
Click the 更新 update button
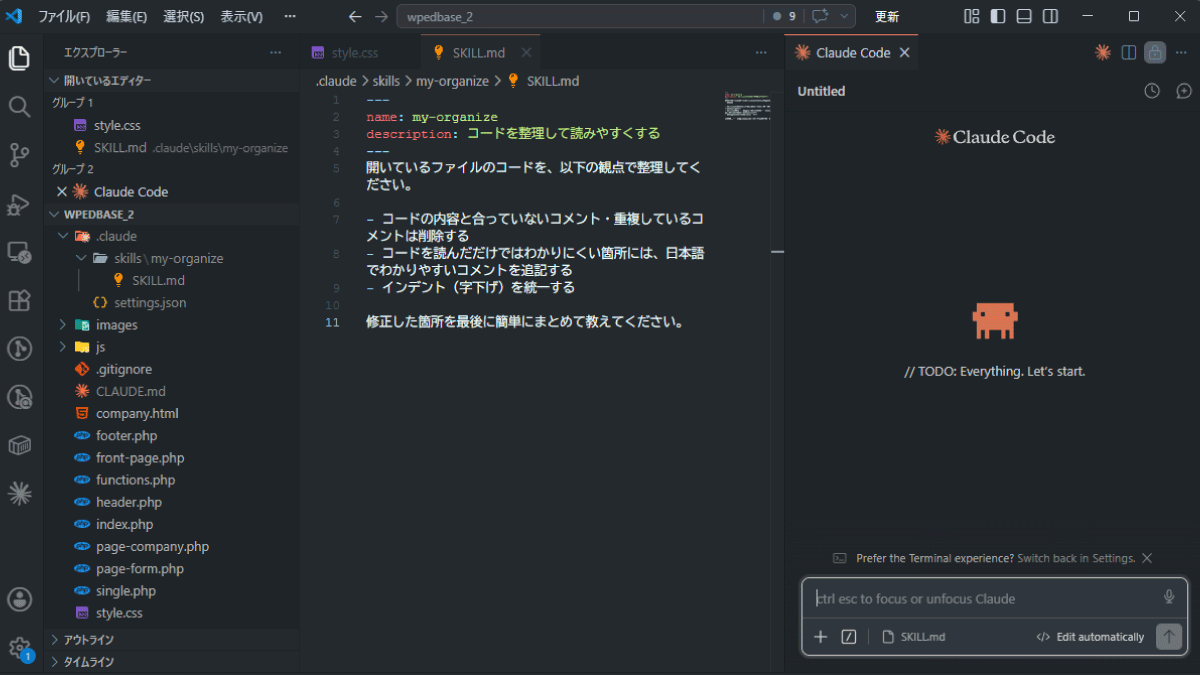coord(887,17)
